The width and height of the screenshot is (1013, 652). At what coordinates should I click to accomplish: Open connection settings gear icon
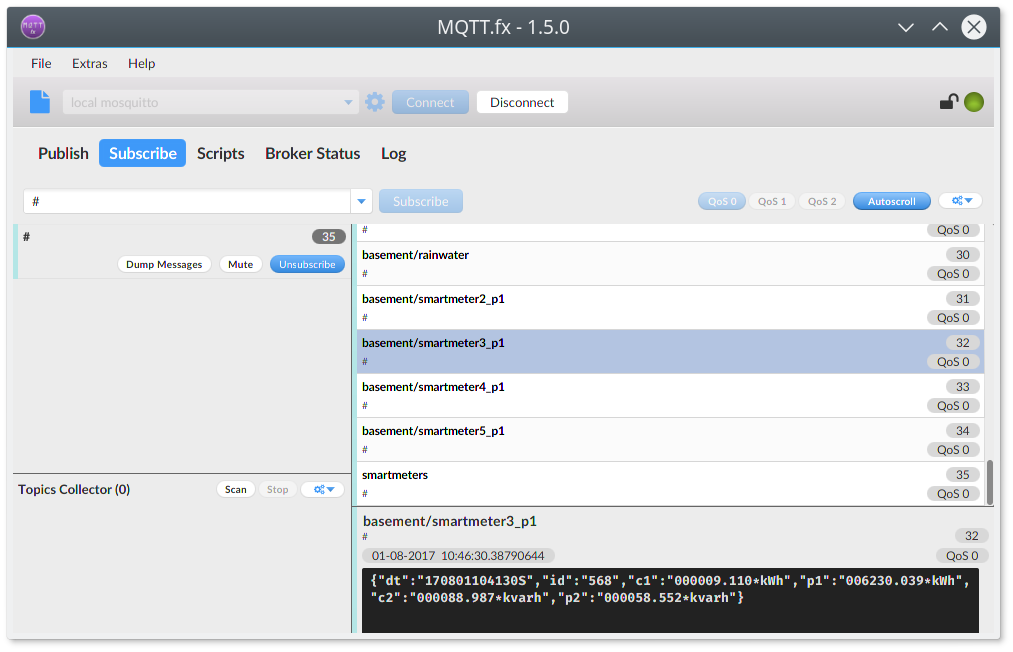click(375, 102)
